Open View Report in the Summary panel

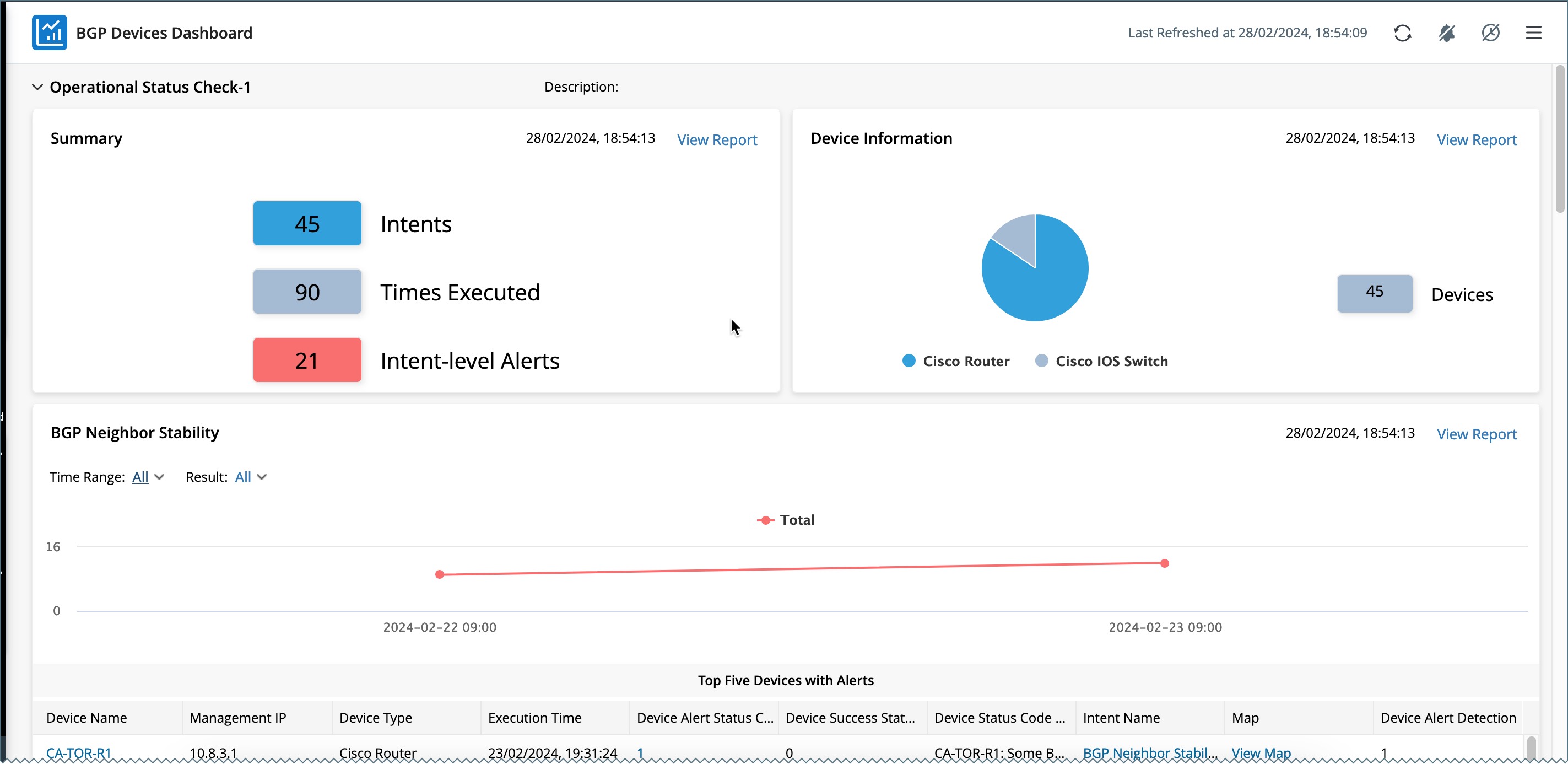pos(717,140)
